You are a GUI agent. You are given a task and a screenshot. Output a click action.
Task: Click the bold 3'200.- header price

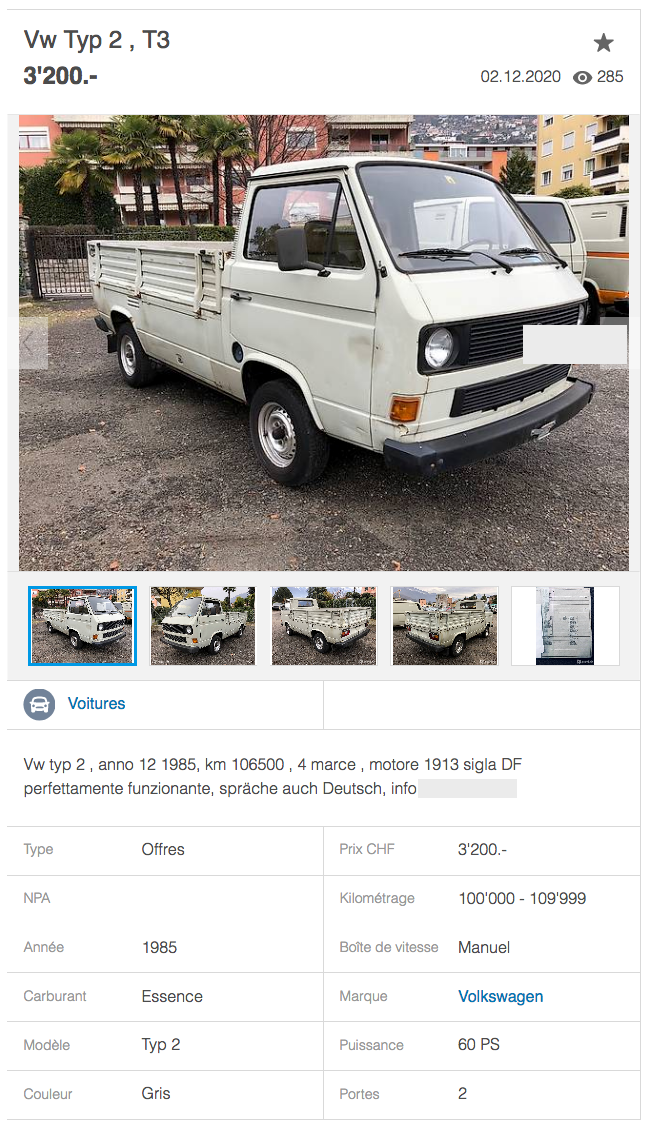[x=60, y=76]
